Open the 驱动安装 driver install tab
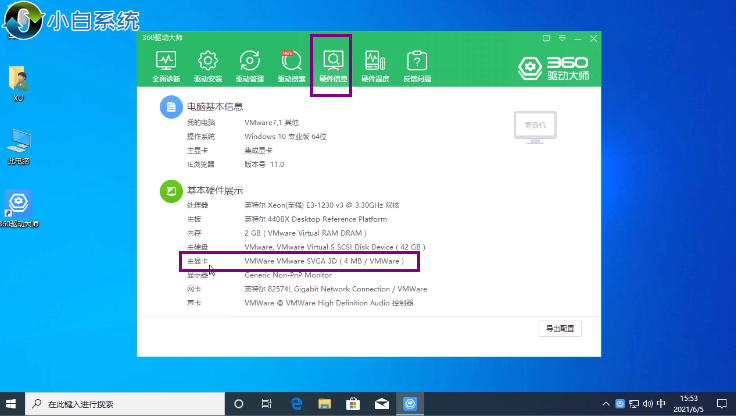Image resolution: width=736 pixels, height=416 pixels. (x=208, y=66)
